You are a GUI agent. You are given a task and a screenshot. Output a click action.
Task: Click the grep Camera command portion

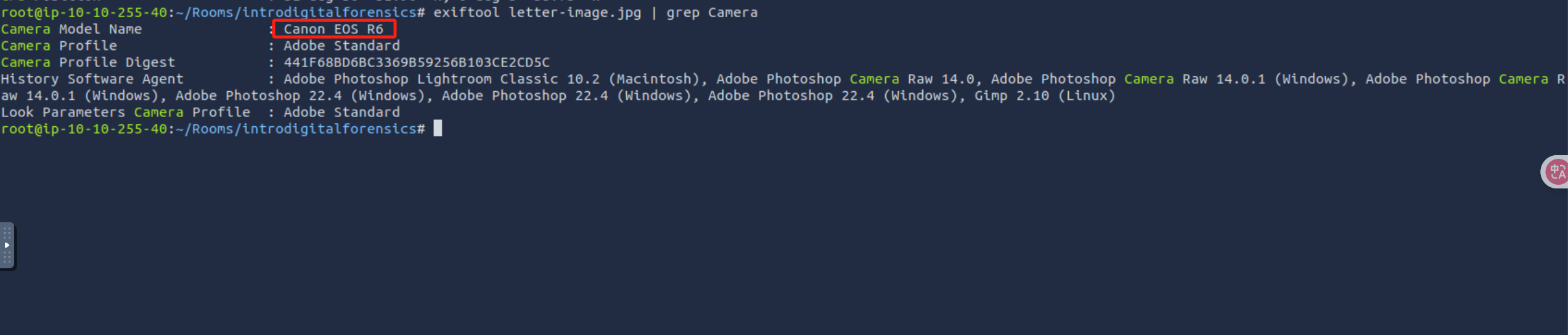(712, 12)
